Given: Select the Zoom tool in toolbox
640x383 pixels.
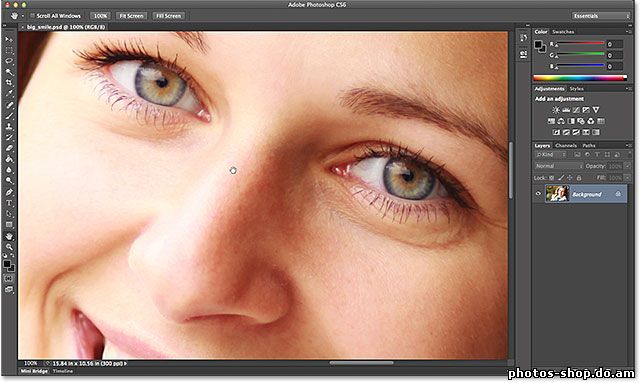Looking at the screenshot, I should tap(9, 247).
